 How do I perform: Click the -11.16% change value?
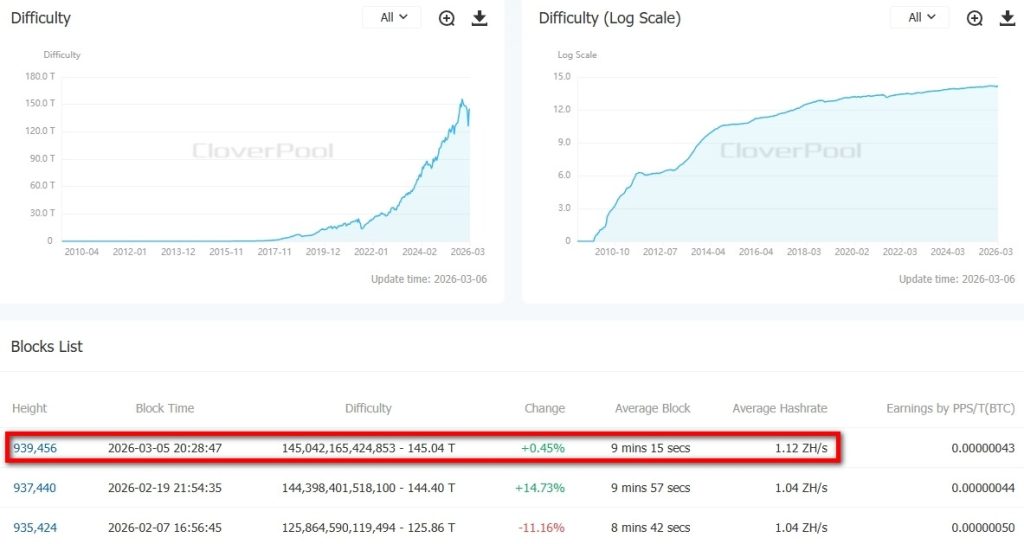tap(543, 527)
